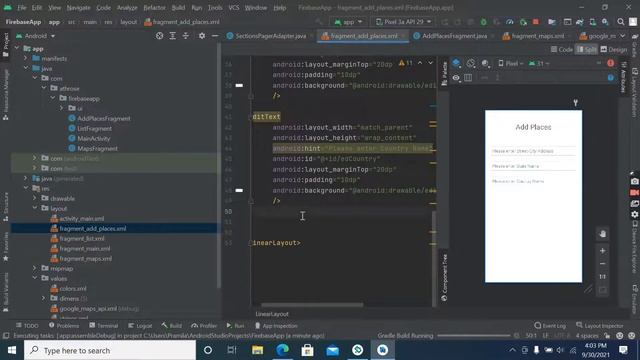The image size is (640, 360).
Task: Switch to fragment_maps.xml tab
Action: point(537,36)
